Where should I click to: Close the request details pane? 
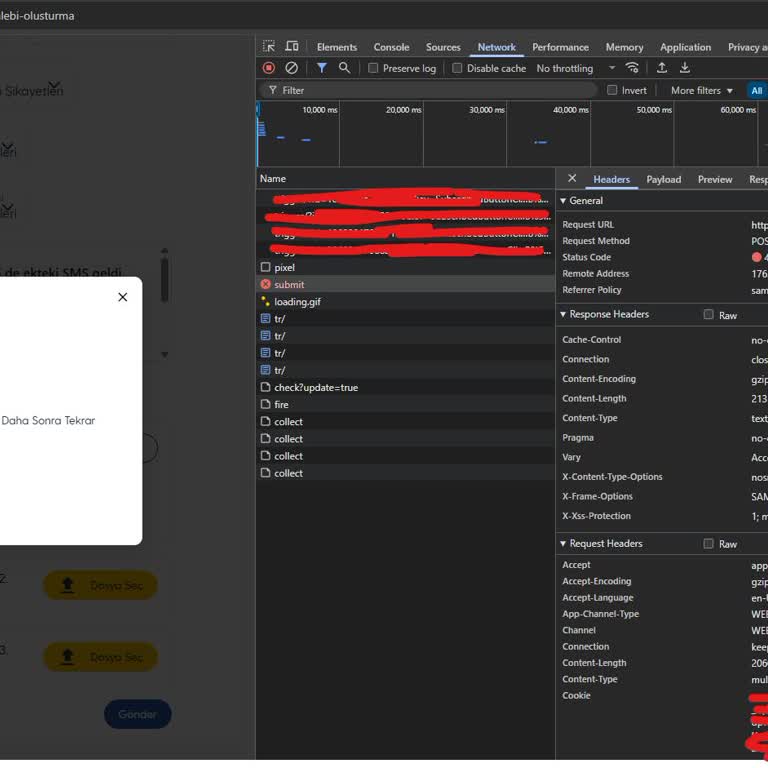(572, 179)
